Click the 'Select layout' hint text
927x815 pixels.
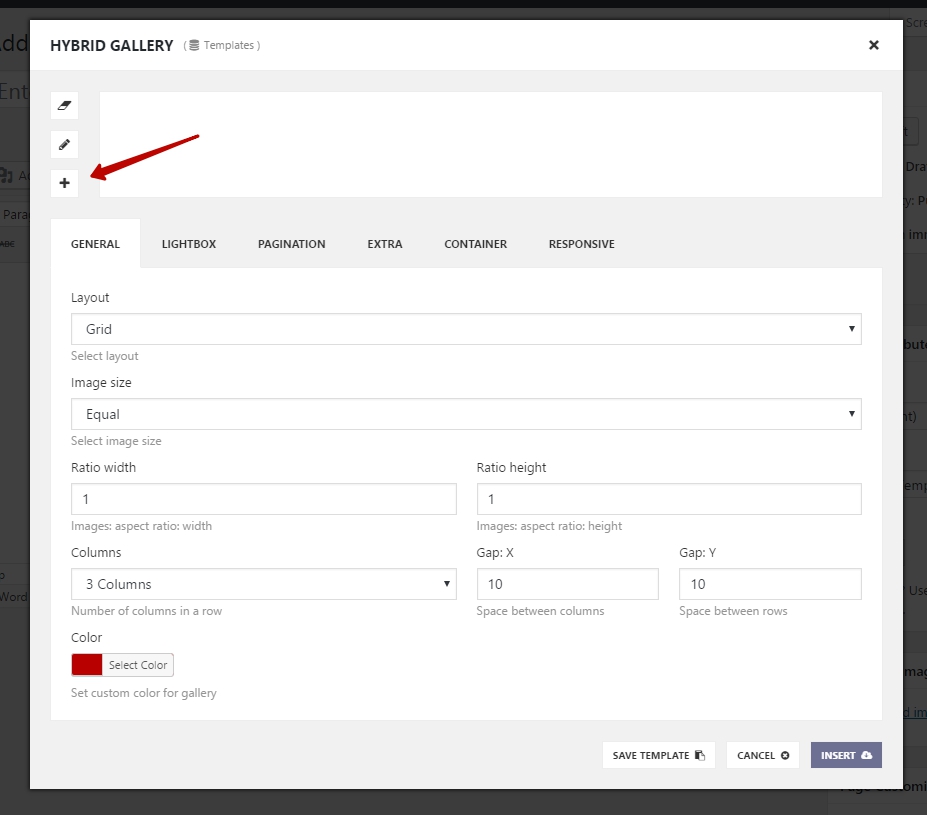click(x=105, y=356)
